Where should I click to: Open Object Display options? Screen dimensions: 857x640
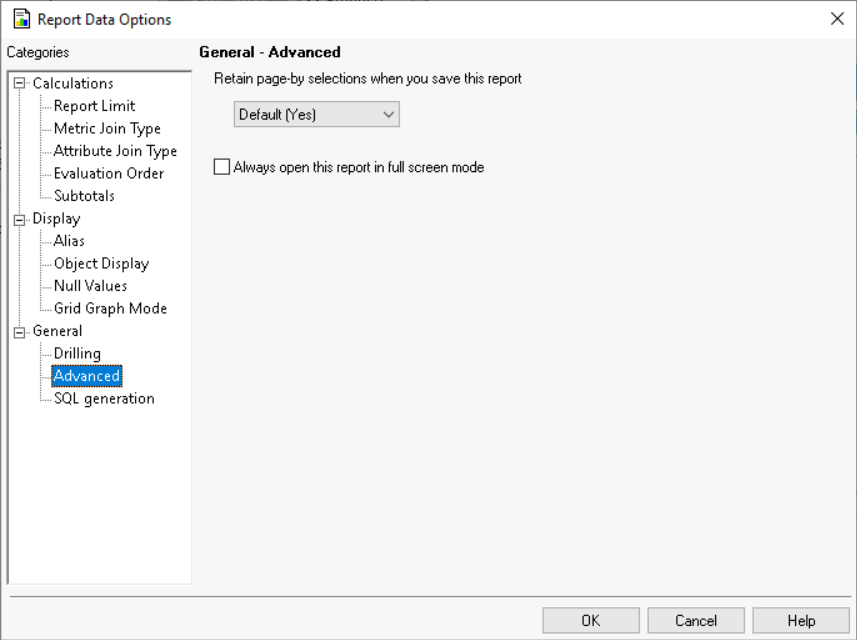pyautogui.click(x=101, y=264)
